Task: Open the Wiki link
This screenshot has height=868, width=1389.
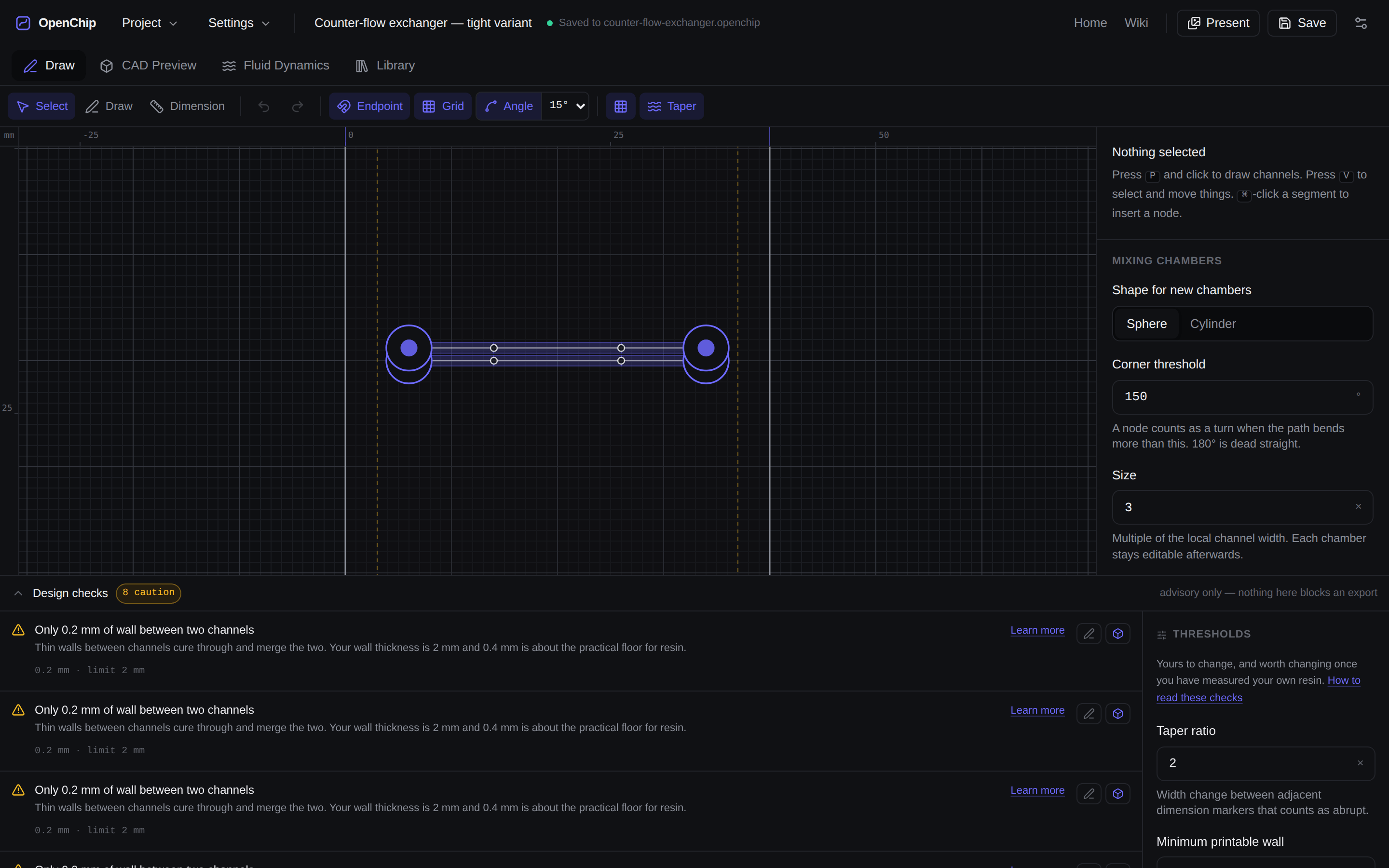Action: pos(1136,23)
